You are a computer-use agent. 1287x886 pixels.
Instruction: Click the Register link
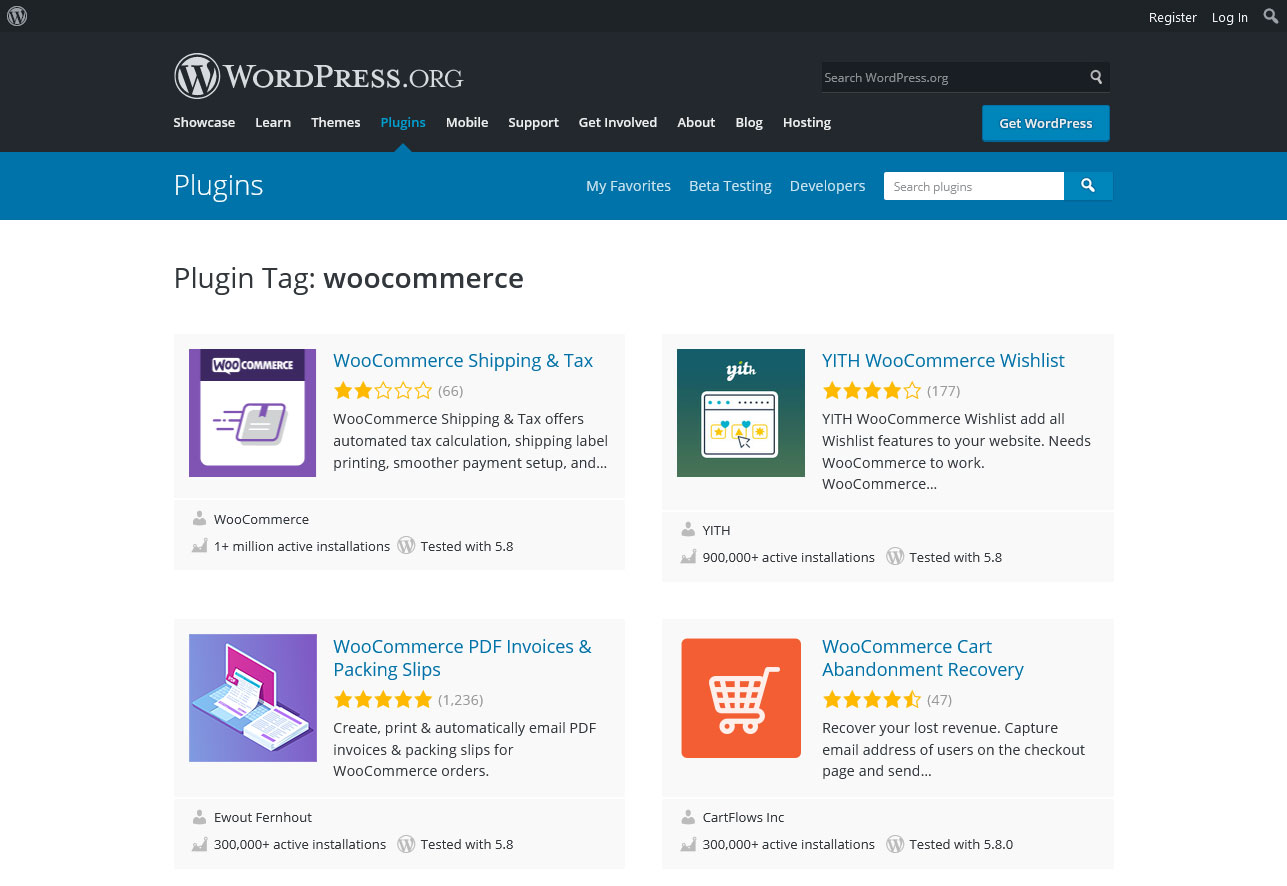(1173, 17)
